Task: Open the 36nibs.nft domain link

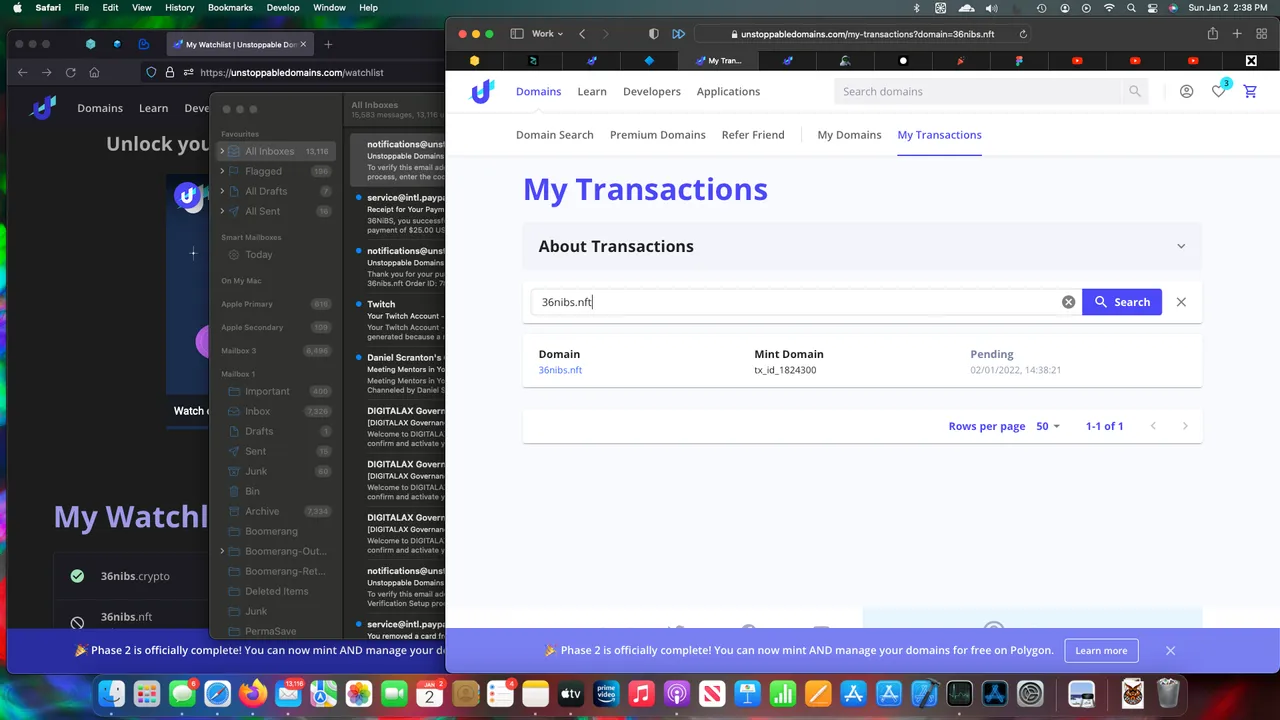Action: [x=560, y=370]
